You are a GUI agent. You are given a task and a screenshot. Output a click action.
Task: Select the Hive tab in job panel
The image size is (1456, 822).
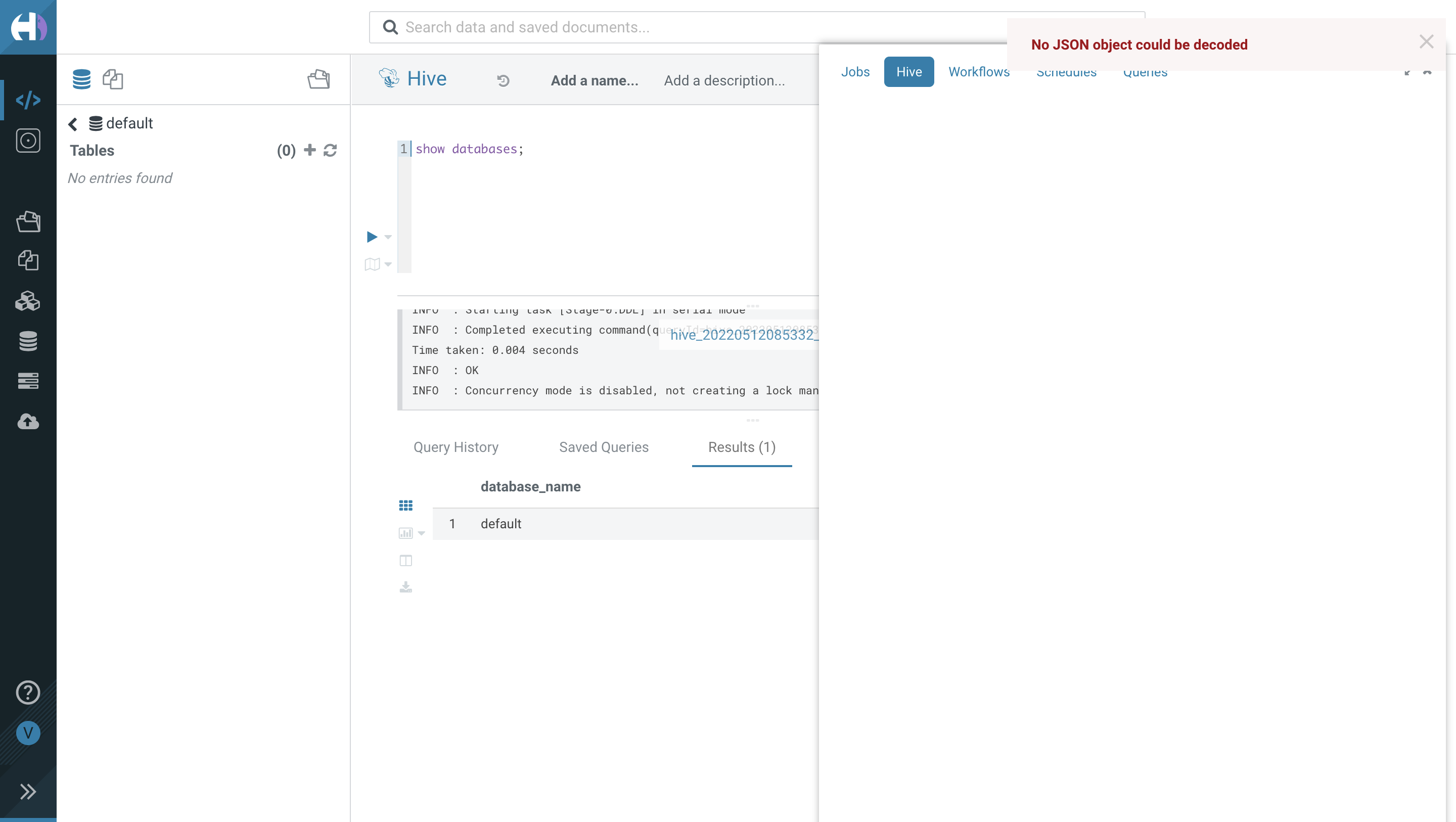pos(909,72)
